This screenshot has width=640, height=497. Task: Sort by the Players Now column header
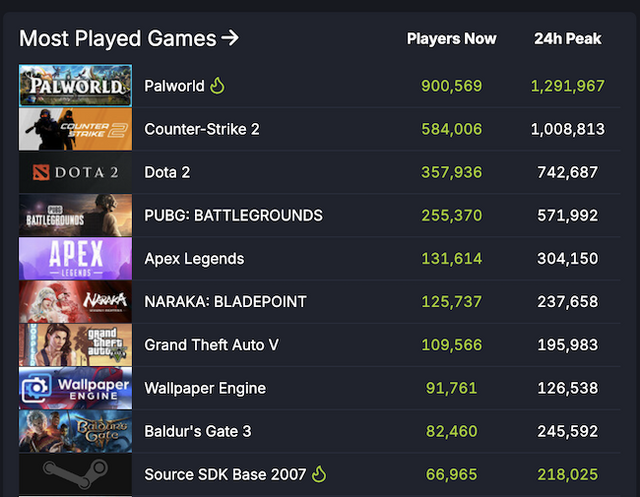tap(451, 39)
